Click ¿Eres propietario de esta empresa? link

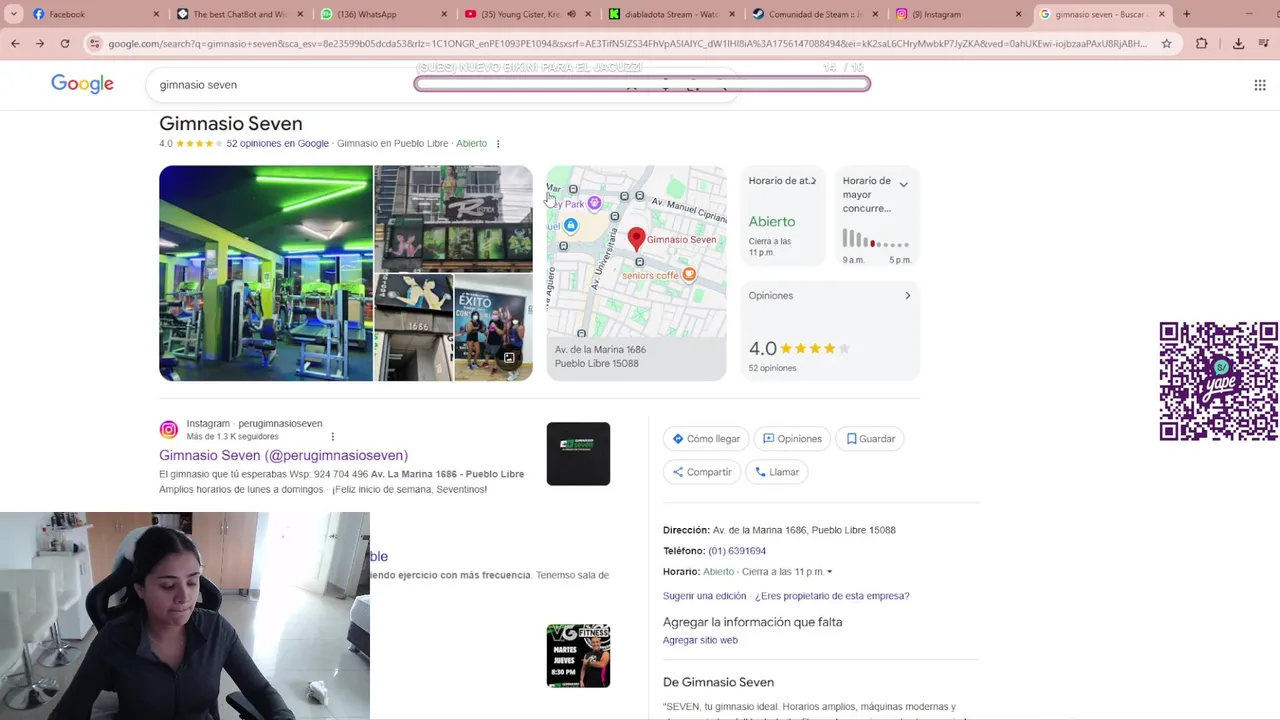point(832,596)
